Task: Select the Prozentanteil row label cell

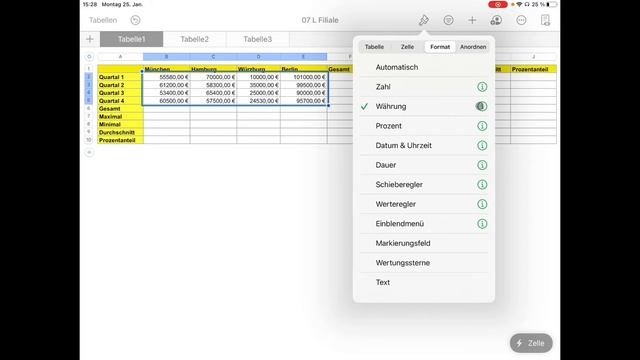Action: (120, 140)
